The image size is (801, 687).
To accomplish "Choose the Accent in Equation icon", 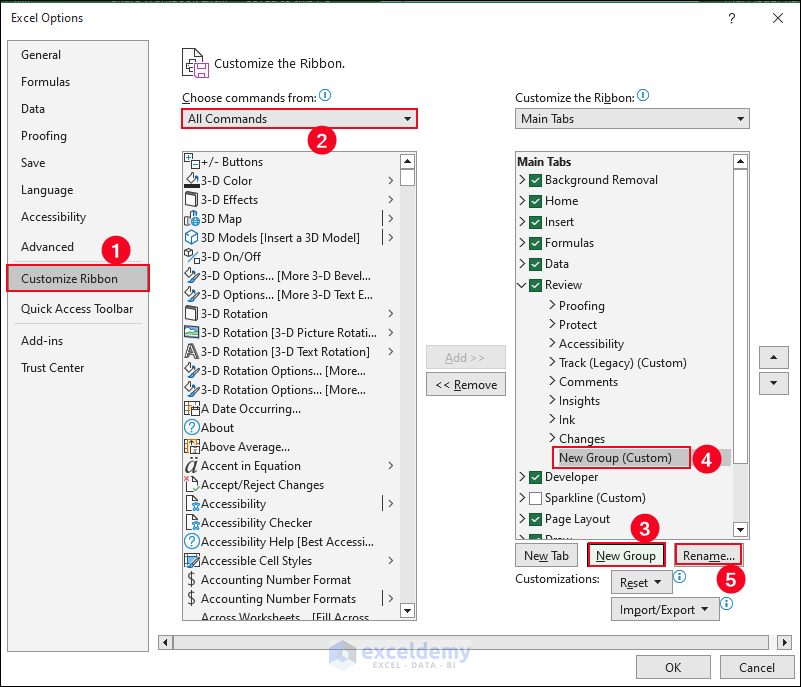I will [x=192, y=465].
